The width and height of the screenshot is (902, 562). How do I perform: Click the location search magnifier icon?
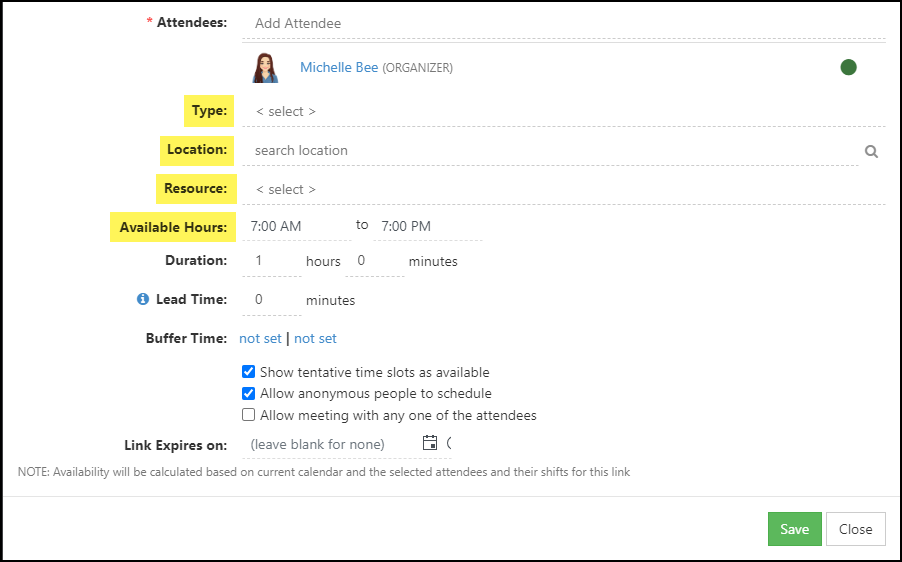[871, 151]
